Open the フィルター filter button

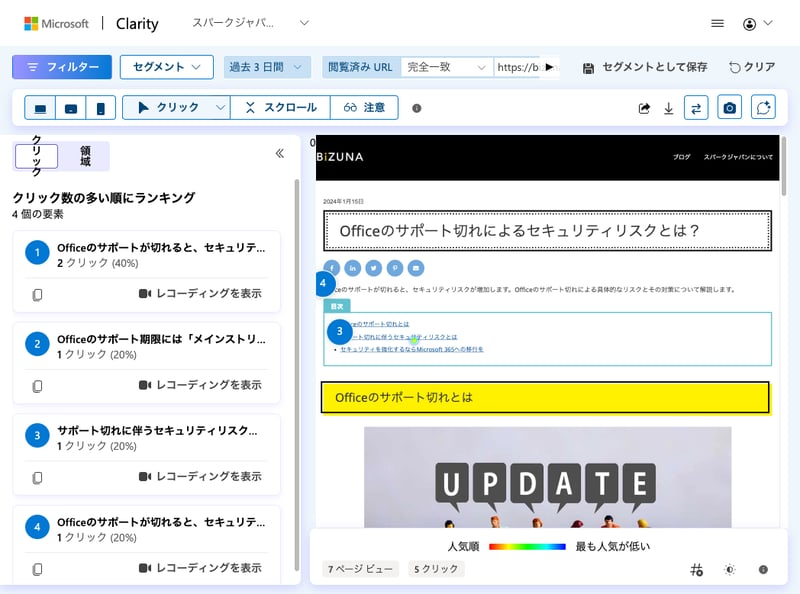click(62, 67)
